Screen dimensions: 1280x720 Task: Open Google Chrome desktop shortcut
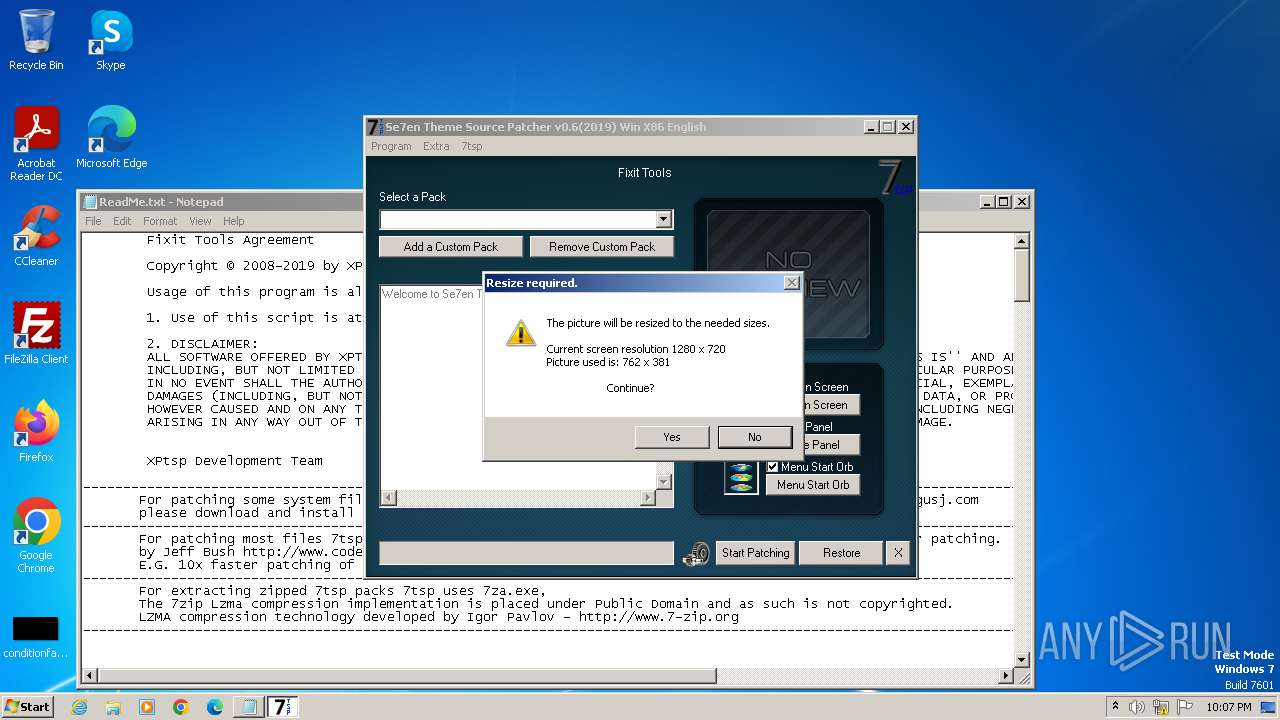coord(36,537)
